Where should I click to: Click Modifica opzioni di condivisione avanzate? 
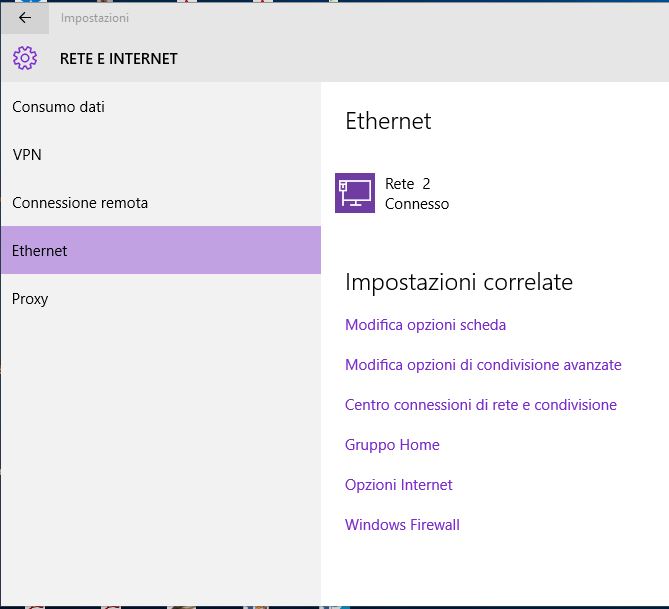point(483,365)
